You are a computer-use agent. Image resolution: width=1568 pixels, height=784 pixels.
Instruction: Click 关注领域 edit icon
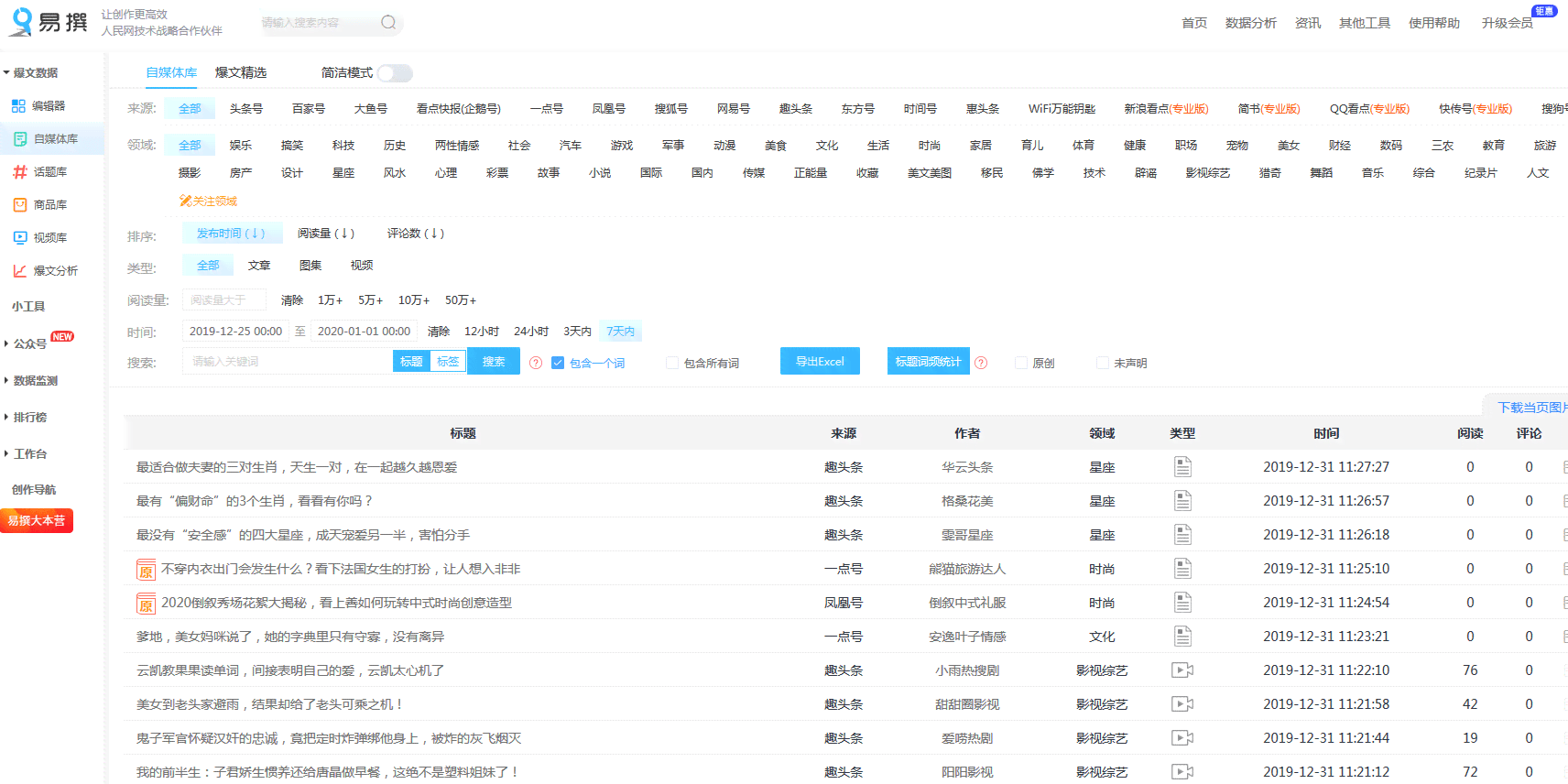185,201
